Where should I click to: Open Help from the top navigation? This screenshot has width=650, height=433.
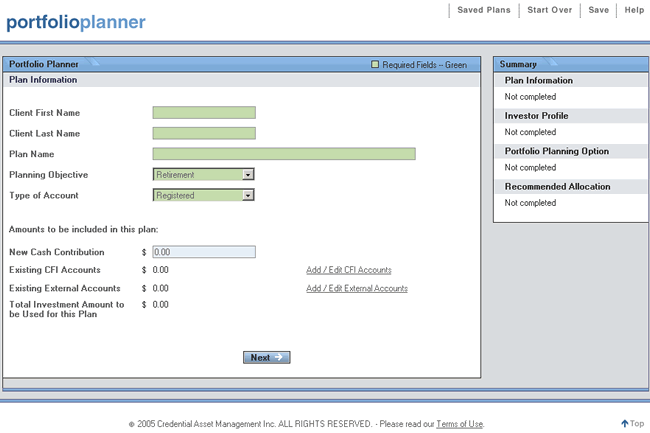(x=634, y=10)
